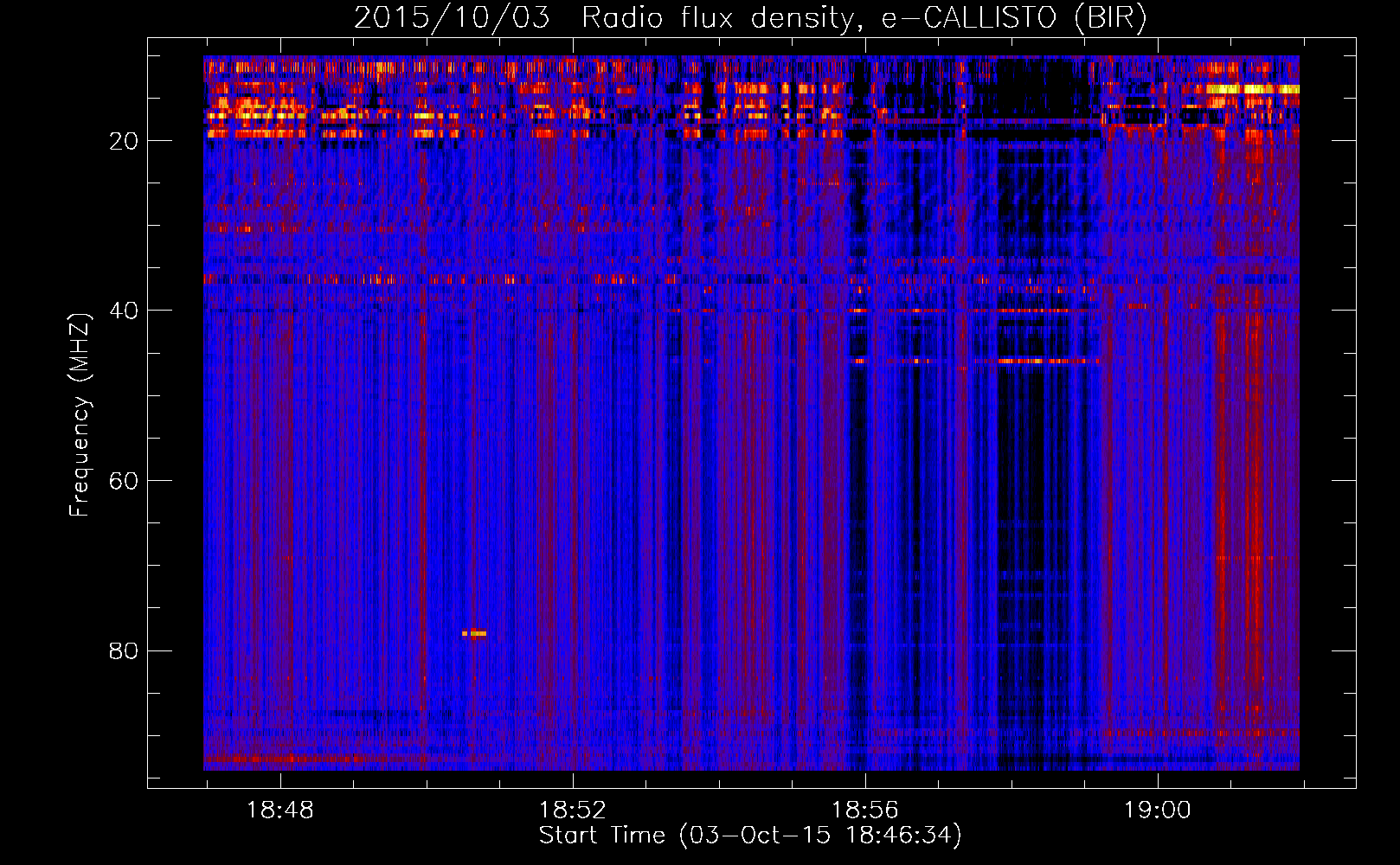The image size is (1400, 865).
Task: Click the 18:48 time tick label
Action: (x=279, y=811)
